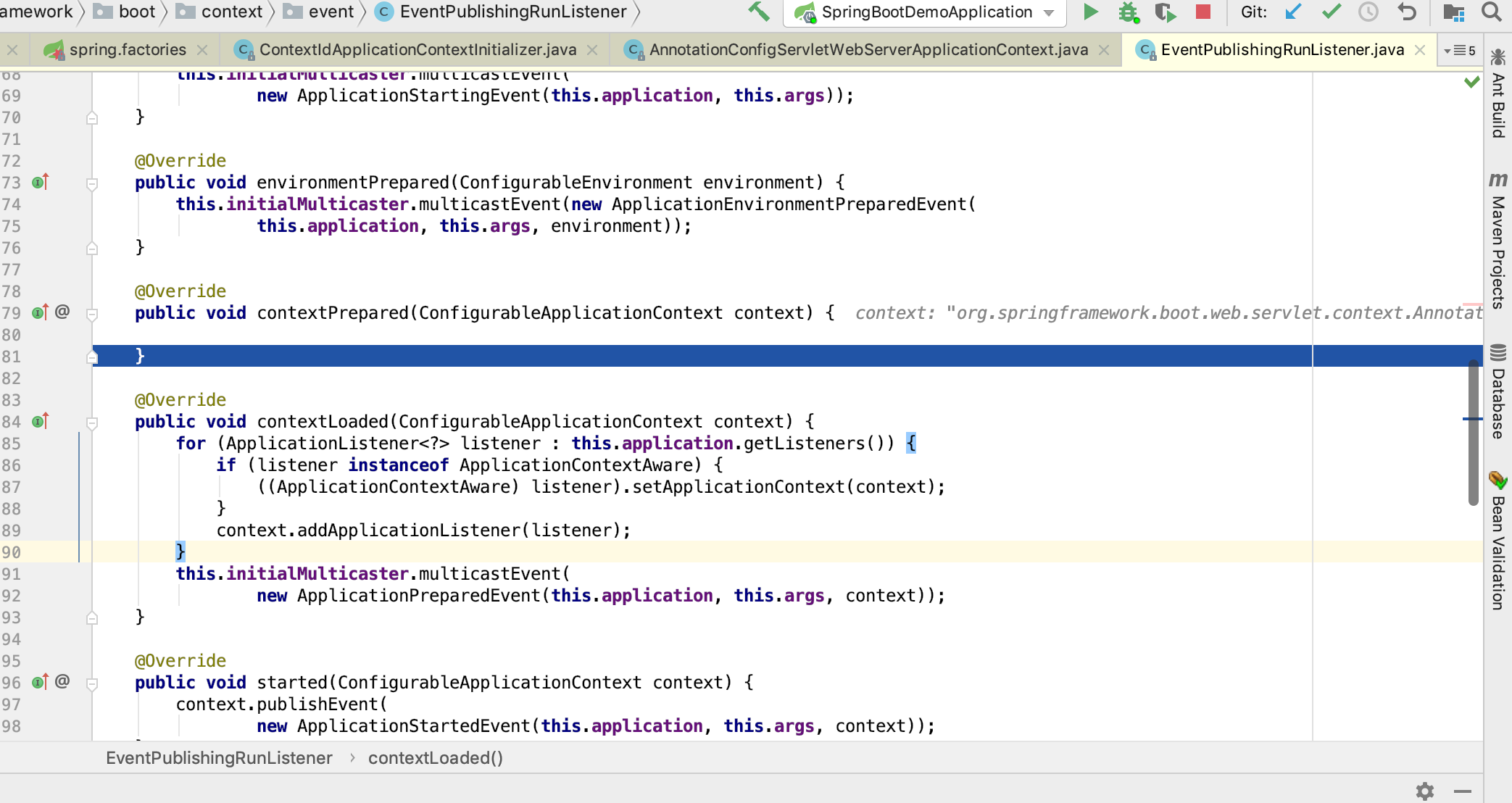Open Search Everywhere magnifier
1512x803 pixels.
(1492, 12)
